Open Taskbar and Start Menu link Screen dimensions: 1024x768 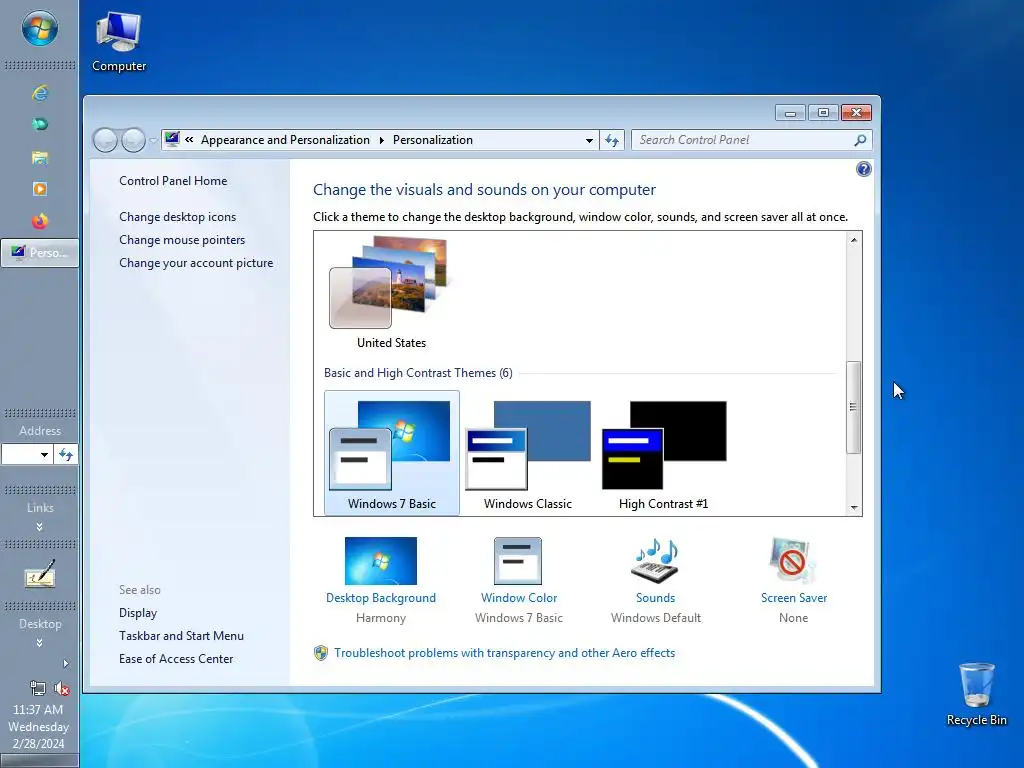[181, 635]
